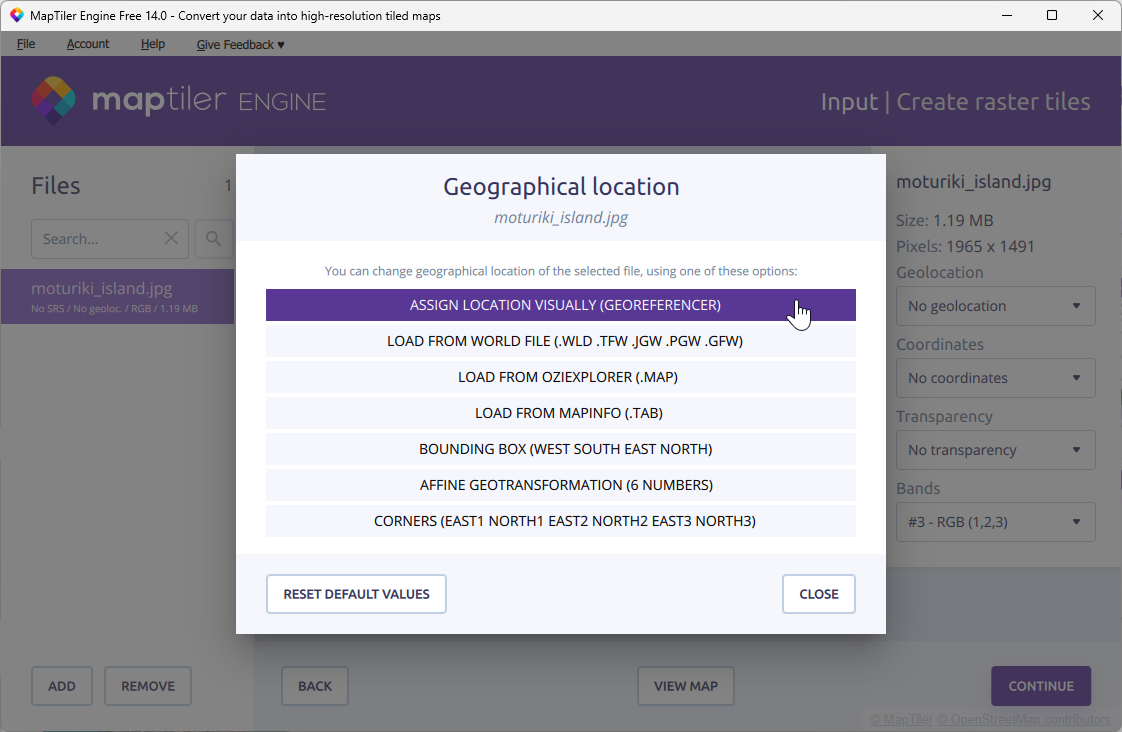Clear the file search box with X
This screenshot has height=732, width=1122.
click(x=171, y=238)
